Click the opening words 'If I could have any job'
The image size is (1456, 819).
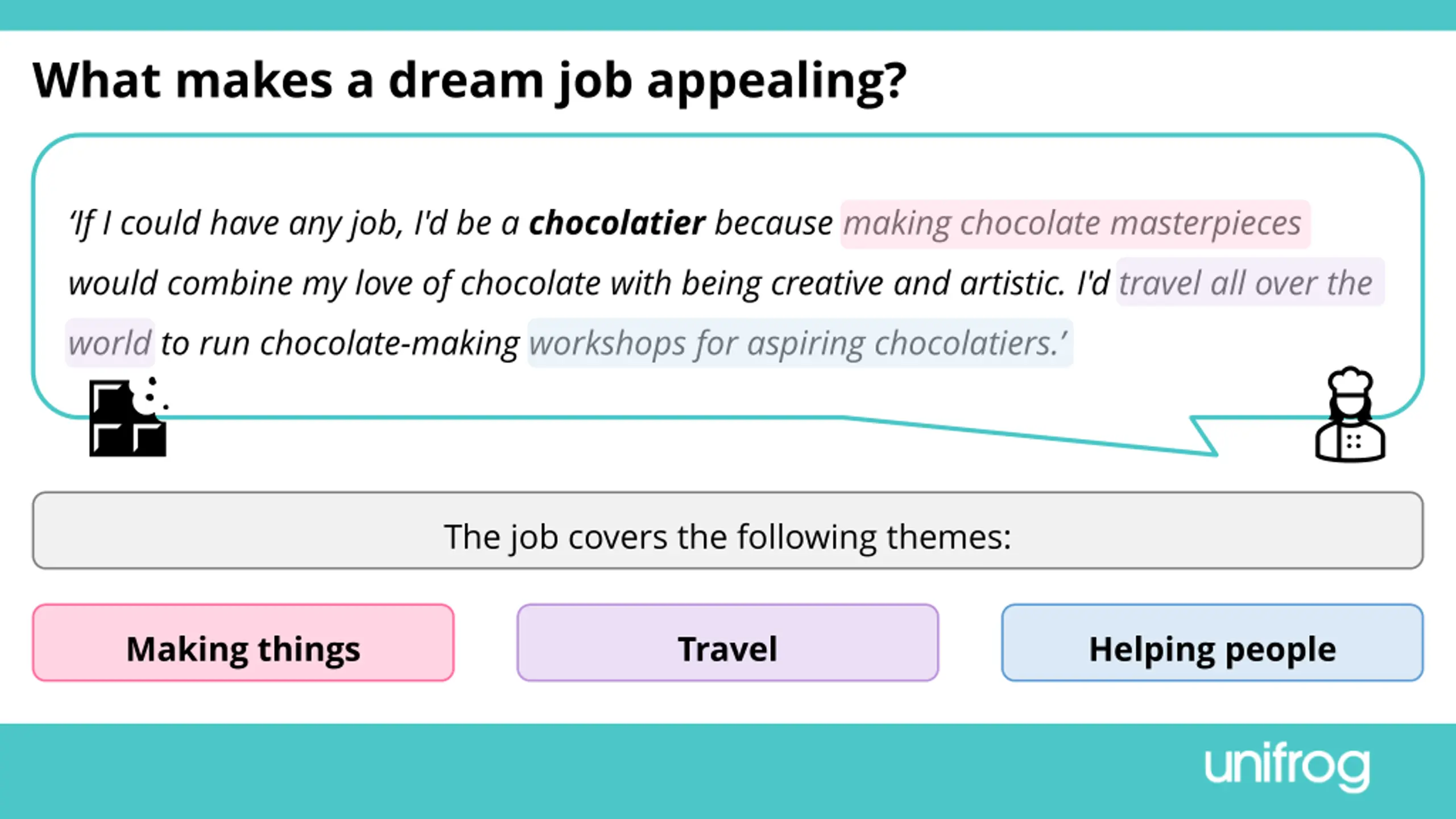[x=235, y=222]
